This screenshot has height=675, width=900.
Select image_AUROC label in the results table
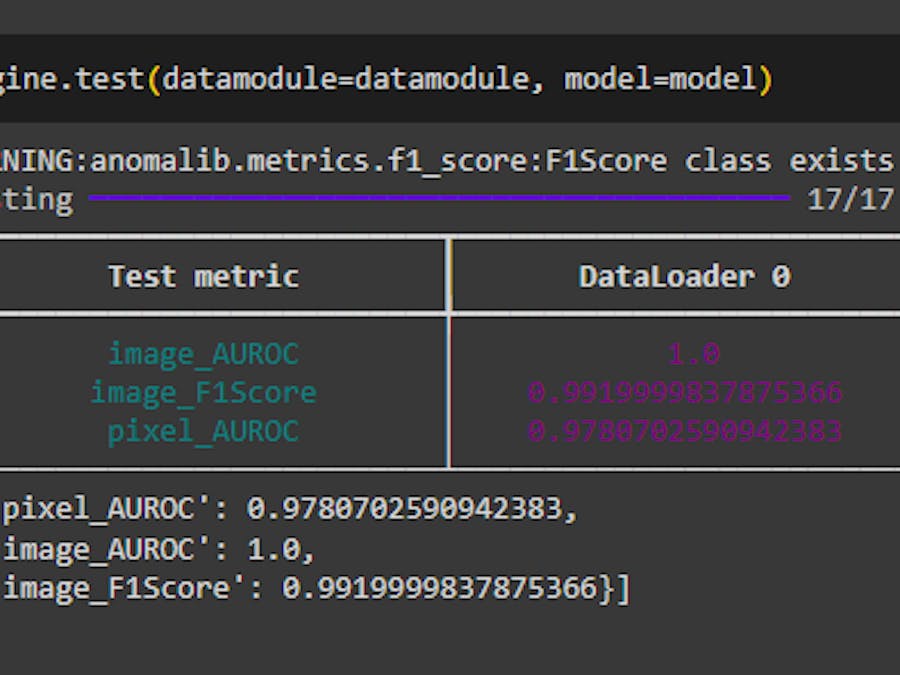203,353
